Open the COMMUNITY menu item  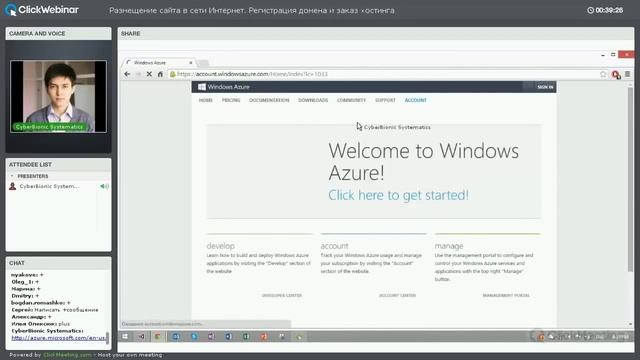click(351, 100)
